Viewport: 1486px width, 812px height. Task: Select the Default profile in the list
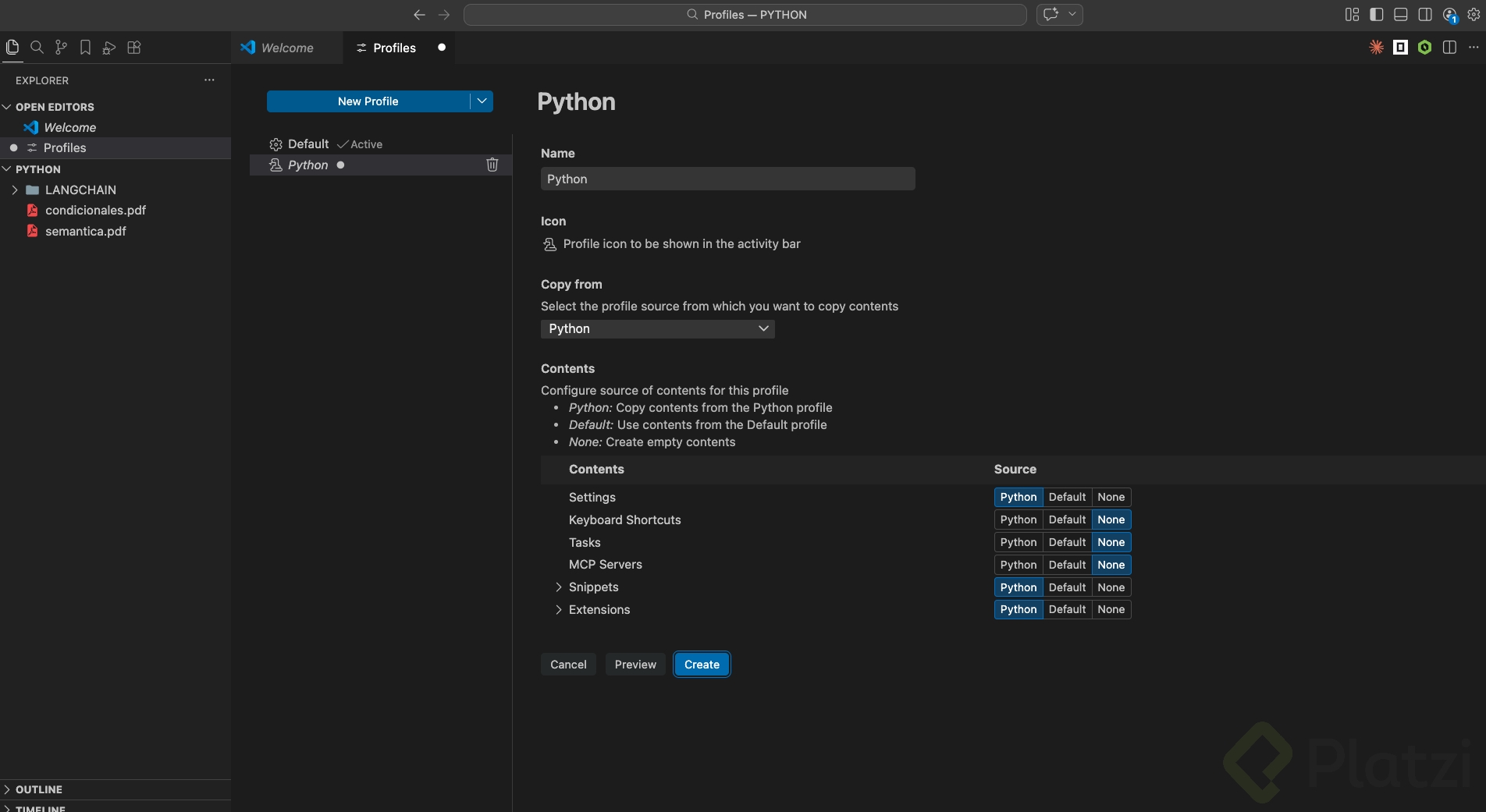pyautogui.click(x=308, y=144)
